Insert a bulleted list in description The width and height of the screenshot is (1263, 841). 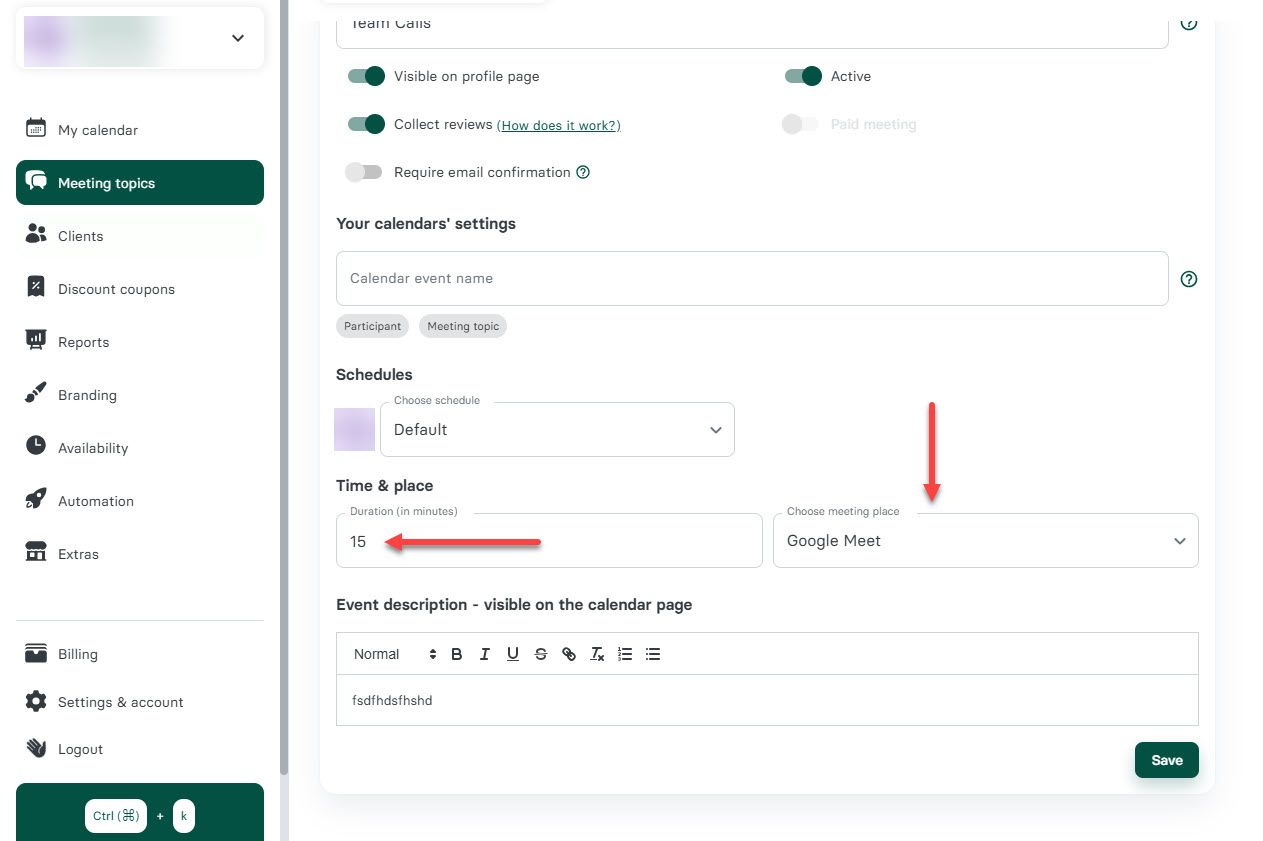tap(653, 654)
